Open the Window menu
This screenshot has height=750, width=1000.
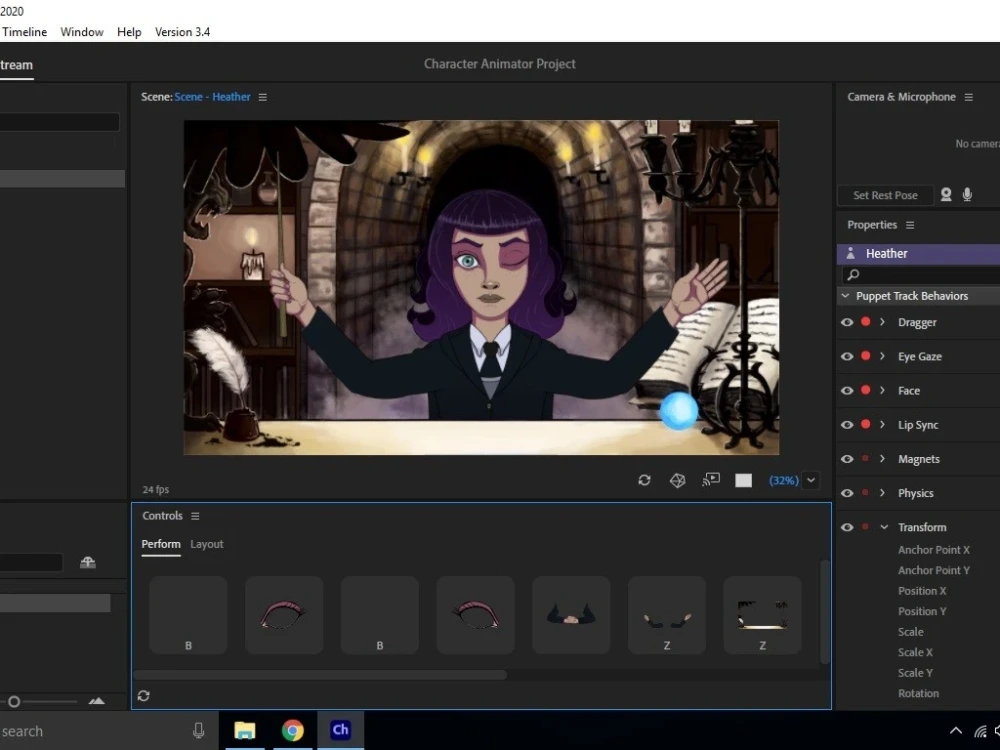(x=82, y=32)
